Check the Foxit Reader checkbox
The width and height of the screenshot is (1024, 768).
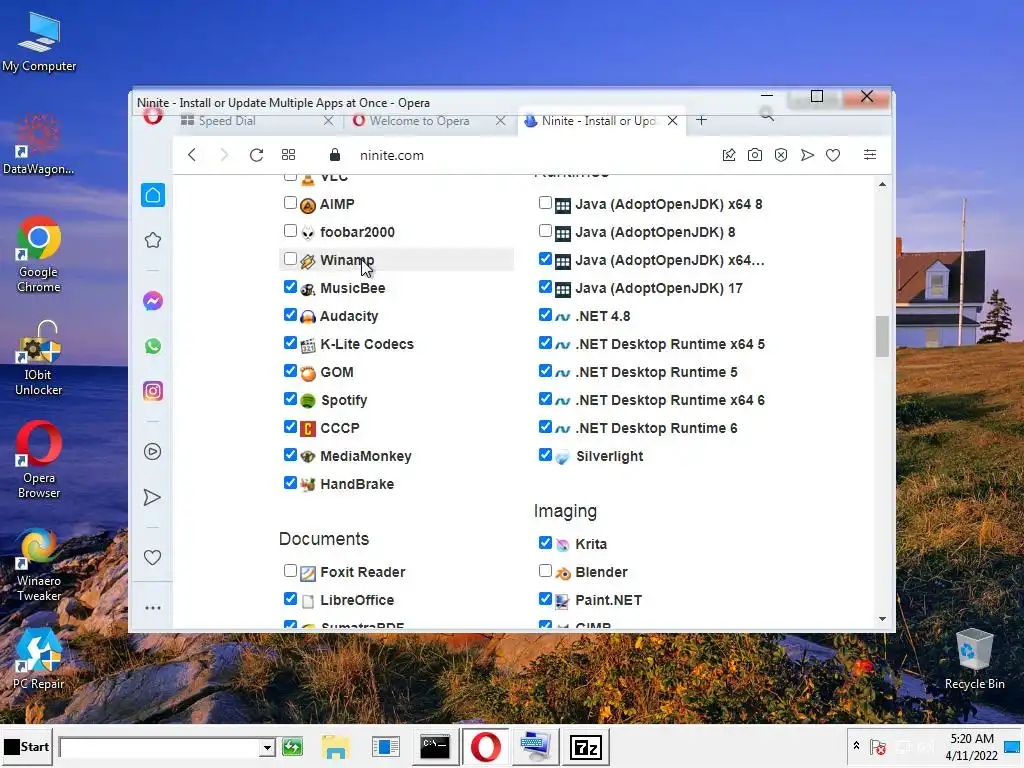point(291,571)
